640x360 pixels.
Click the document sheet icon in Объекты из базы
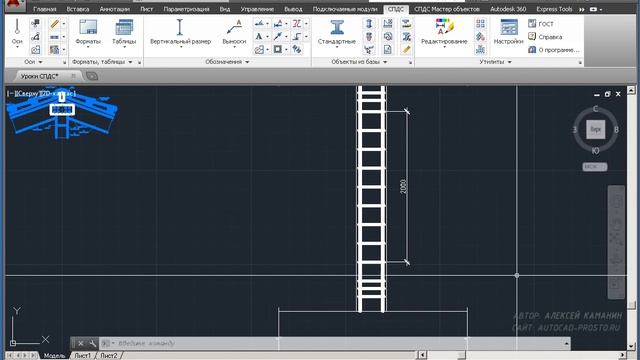tap(388, 49)
